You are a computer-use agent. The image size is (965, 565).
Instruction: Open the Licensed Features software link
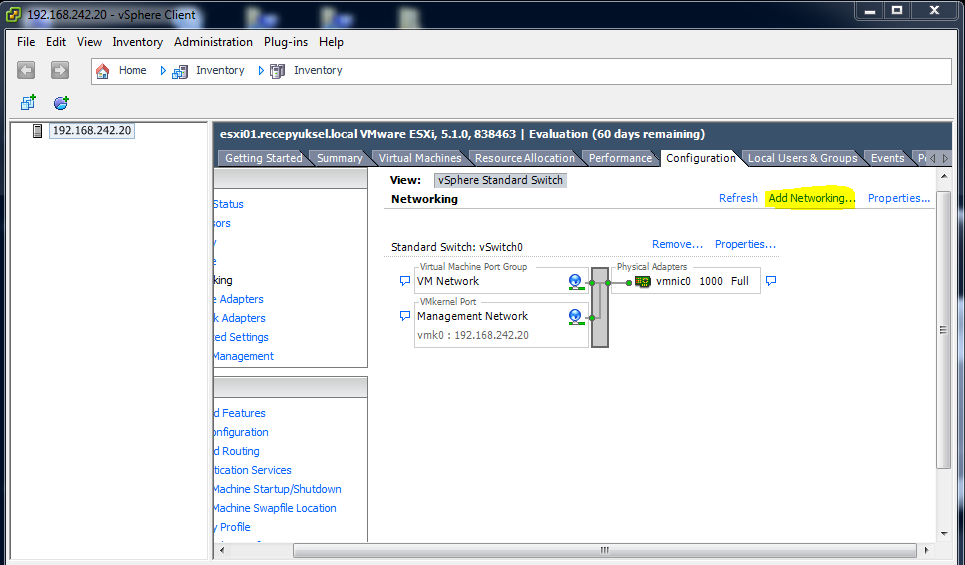pyautogui.click(x=240, y=413)
